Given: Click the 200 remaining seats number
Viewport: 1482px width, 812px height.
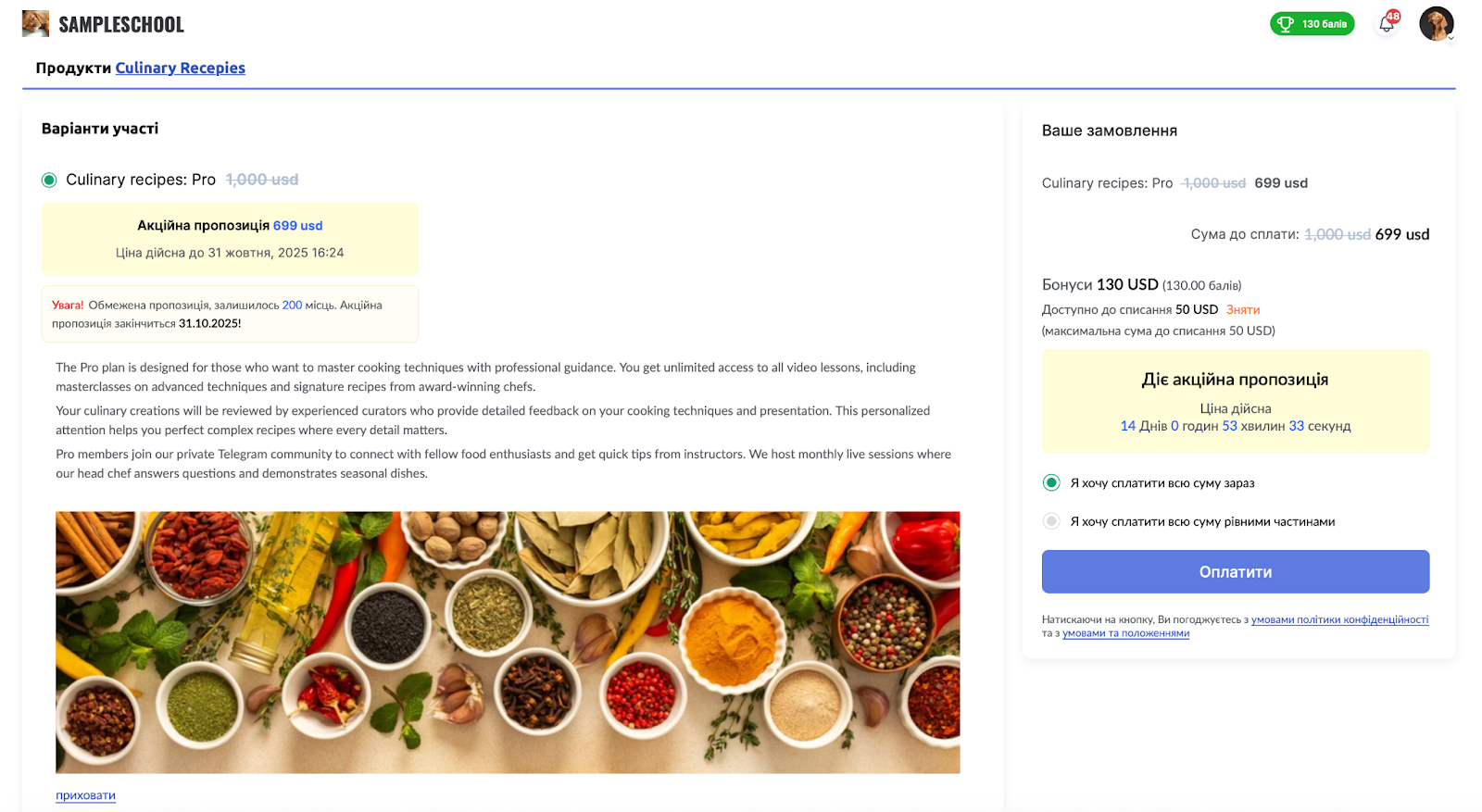Looking at the screenshot, I should click(292, 305).
